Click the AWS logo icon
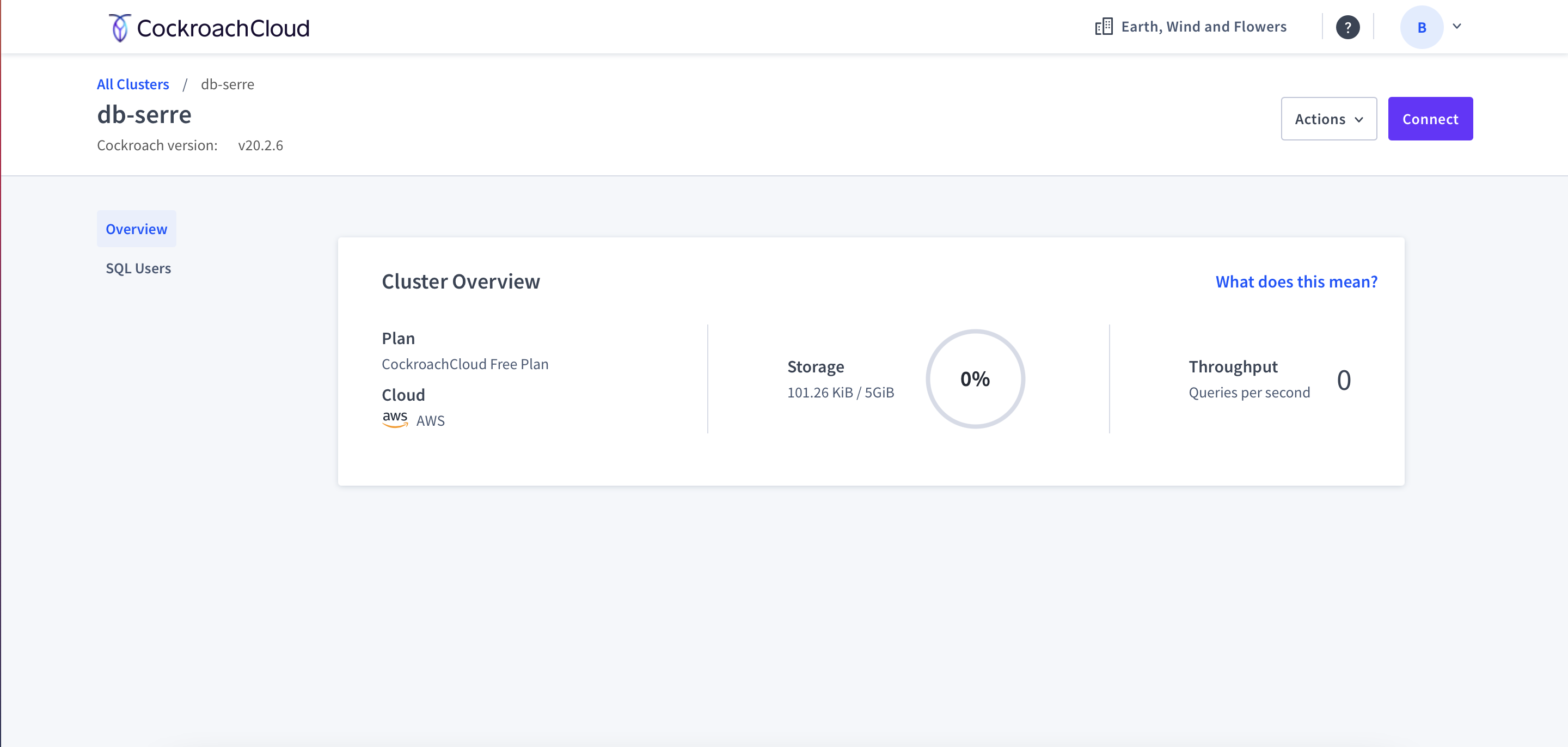This screenshot has height=747, width=1568. coord(394,419)
